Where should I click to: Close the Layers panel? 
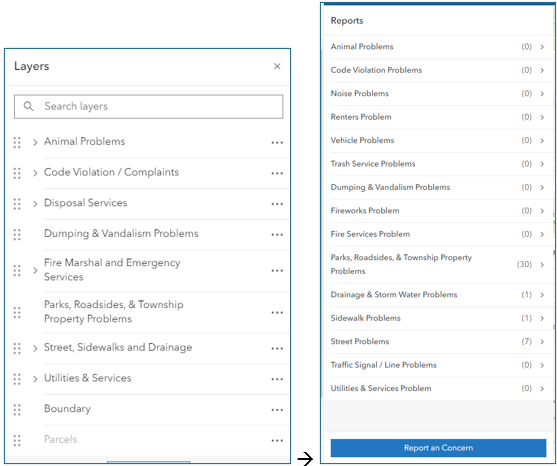[x=277, y=66]
